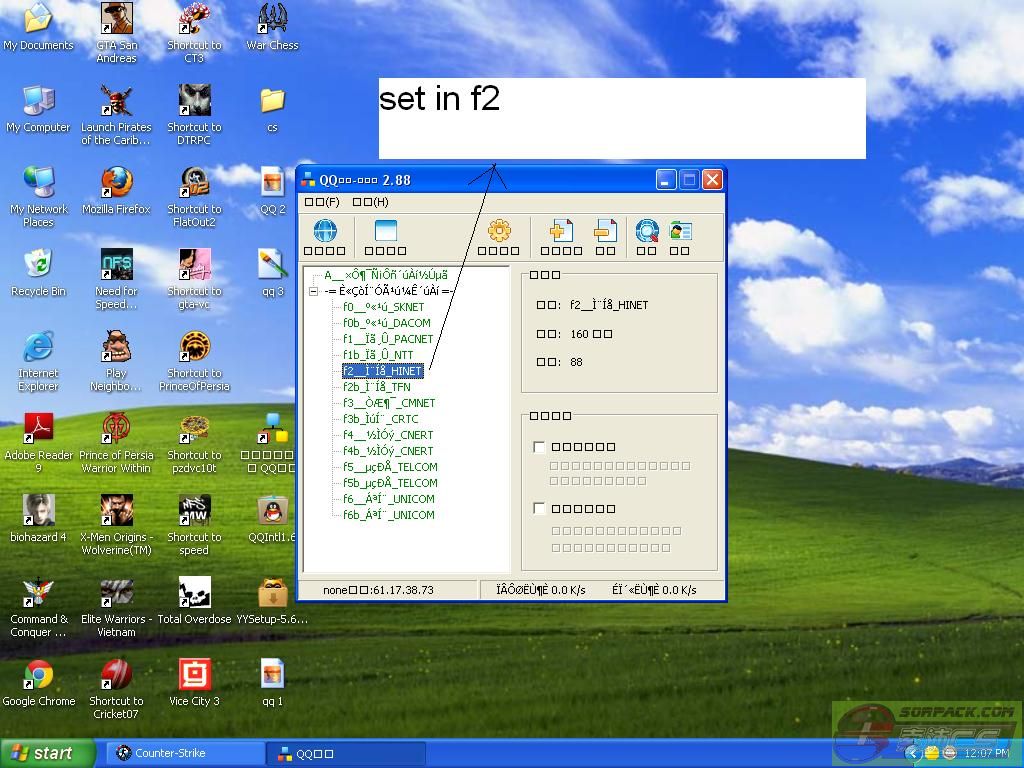Select the Recycle Bin desktop icon
1024x768 pixels.
click(38, 272)
